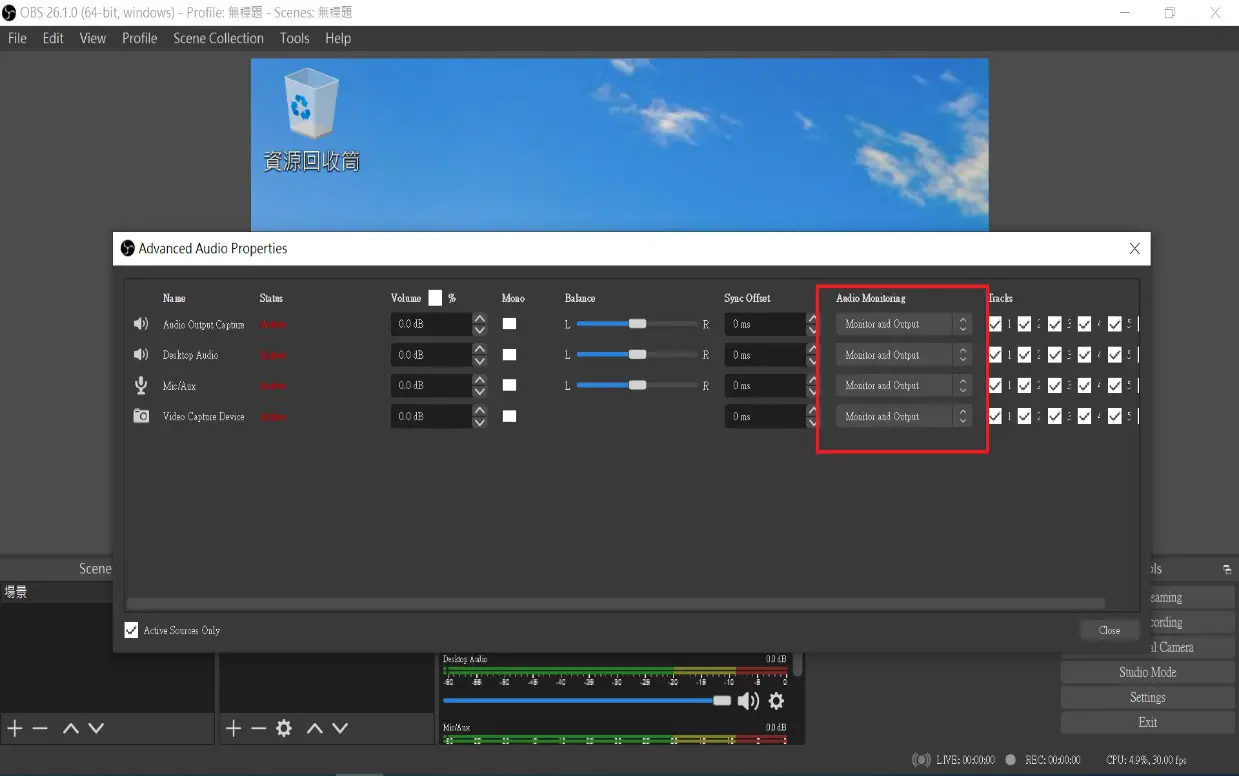Click the Sync Offset field for Mic/Aux

763,385
